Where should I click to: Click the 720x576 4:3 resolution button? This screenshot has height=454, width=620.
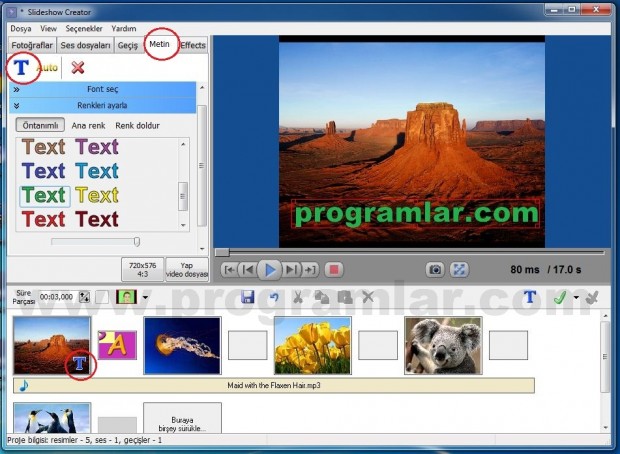[x=142, y=269]
